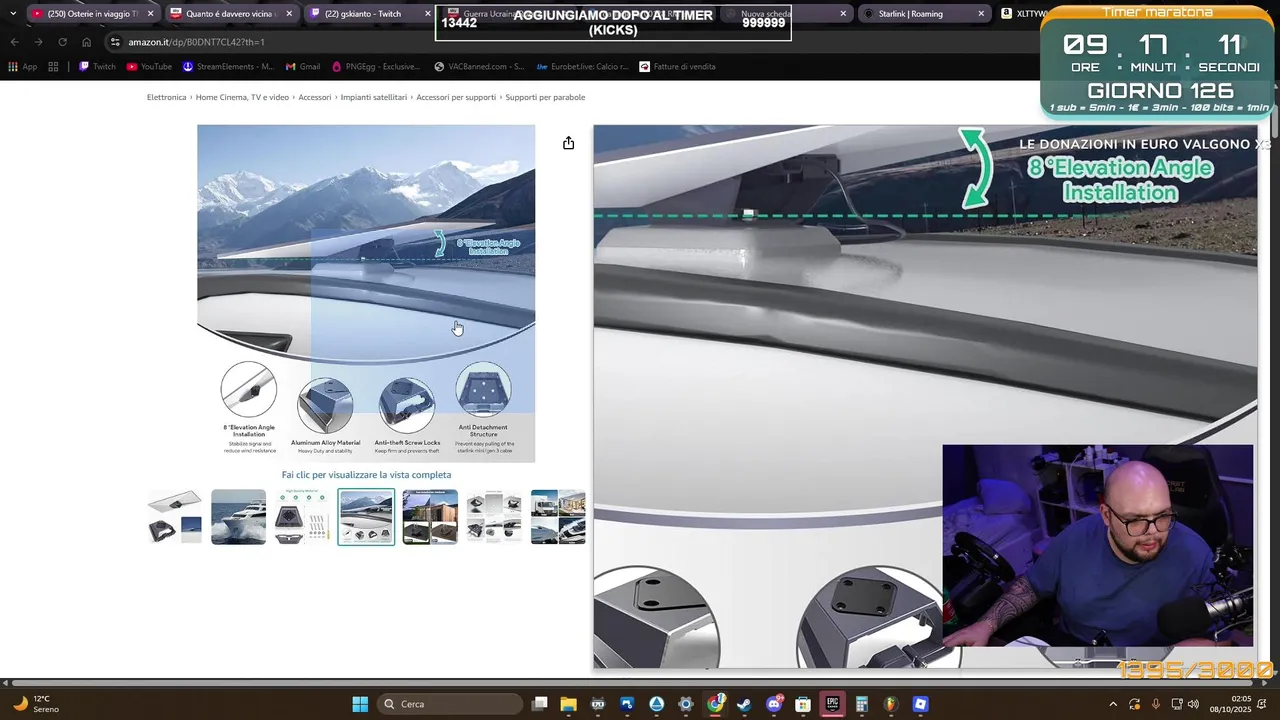1280x720 pixels.
Task: Go back with the browser back arrow
Action: tap(14, 42)
